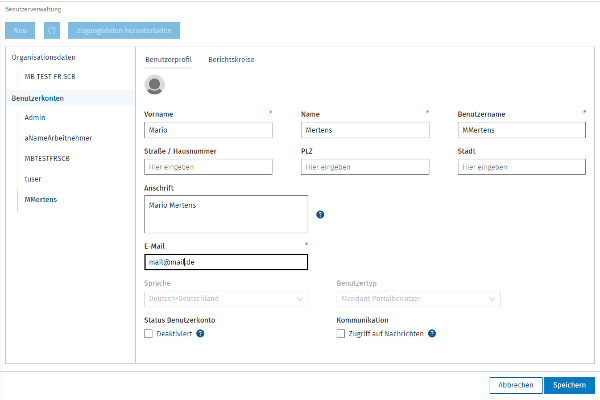600x400 pixels.
Task: Click the Abbrechen button
Action: point(516,385)
